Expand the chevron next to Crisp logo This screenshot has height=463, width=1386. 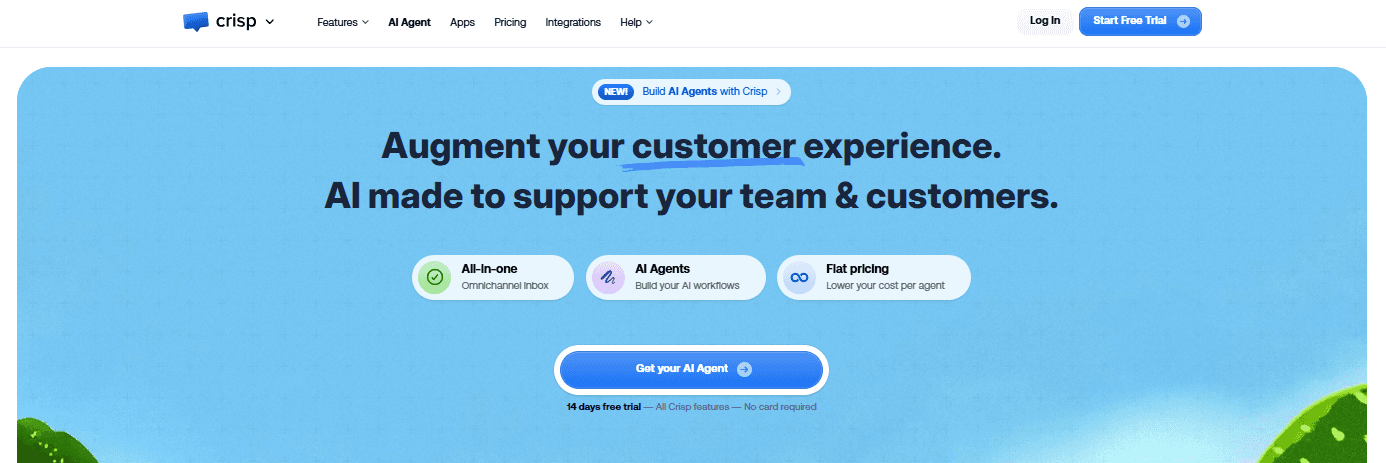[x=270, y=22]
